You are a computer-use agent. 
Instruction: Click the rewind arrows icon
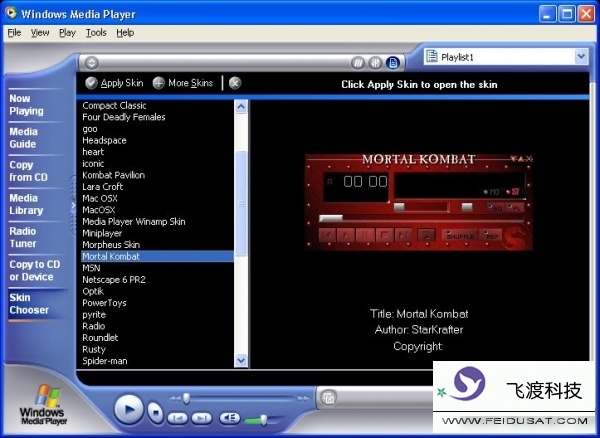(175, 399)
